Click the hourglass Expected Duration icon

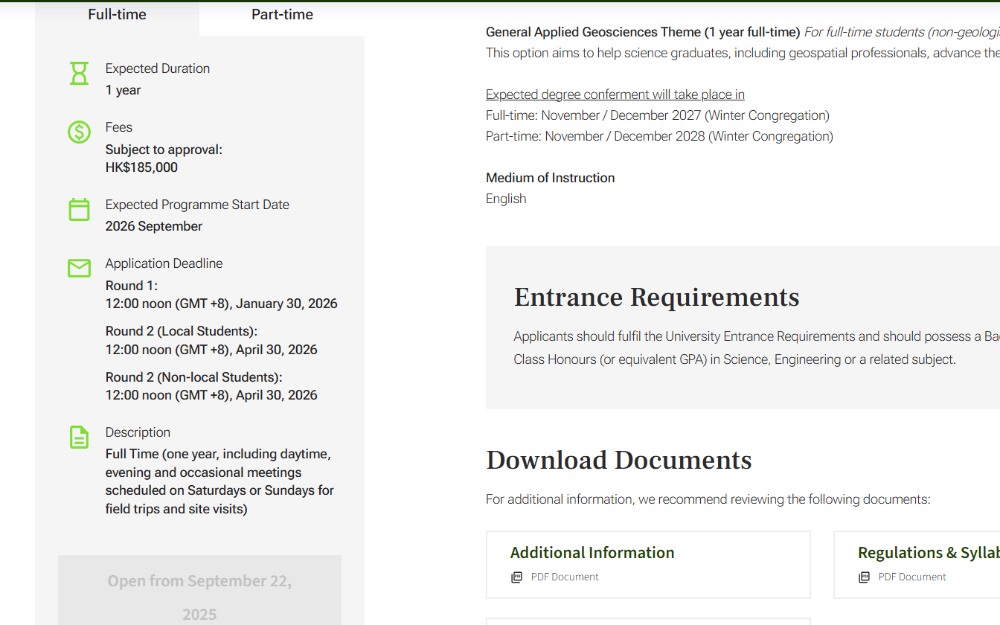[79, 73]
